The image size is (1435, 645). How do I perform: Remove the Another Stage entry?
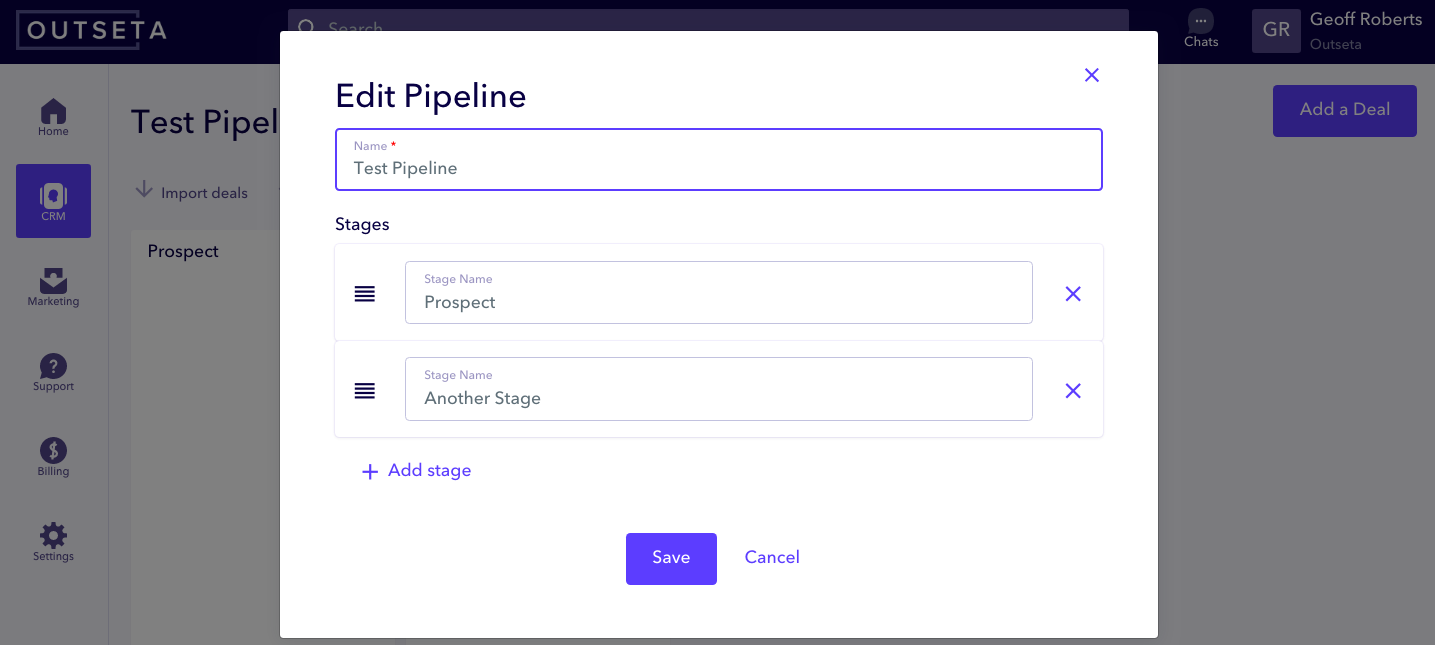pyautogui.click(x=1073, y=390)
